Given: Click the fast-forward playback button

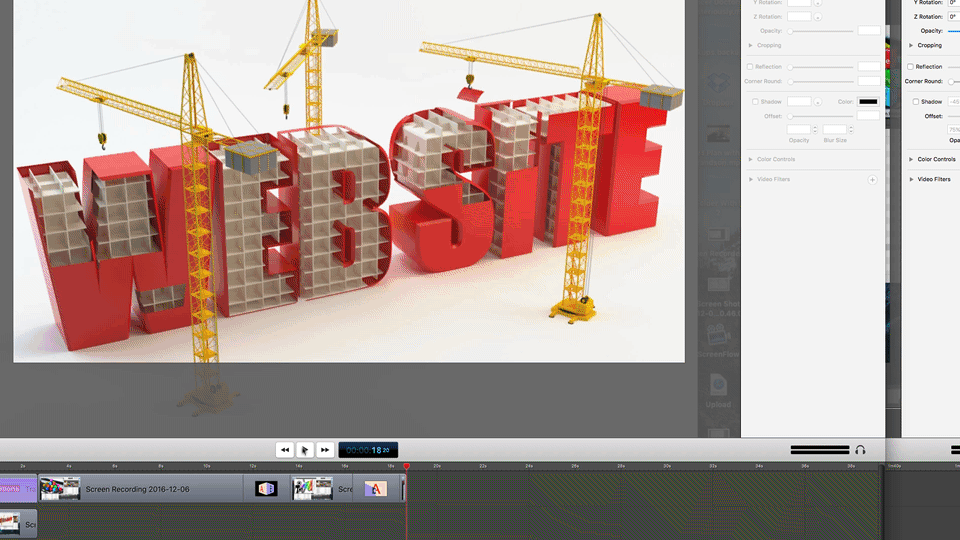Looking at the screenshot, I should pyautogui.click(x=325, y=450).
